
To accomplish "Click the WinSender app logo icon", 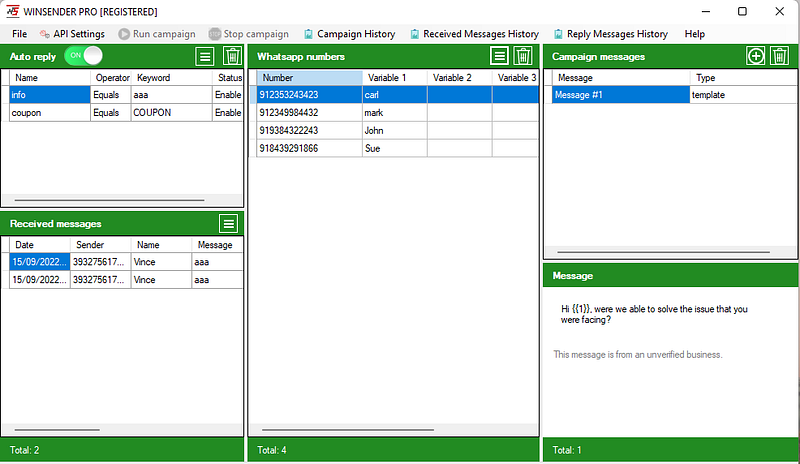I will (x=13, y=11).
